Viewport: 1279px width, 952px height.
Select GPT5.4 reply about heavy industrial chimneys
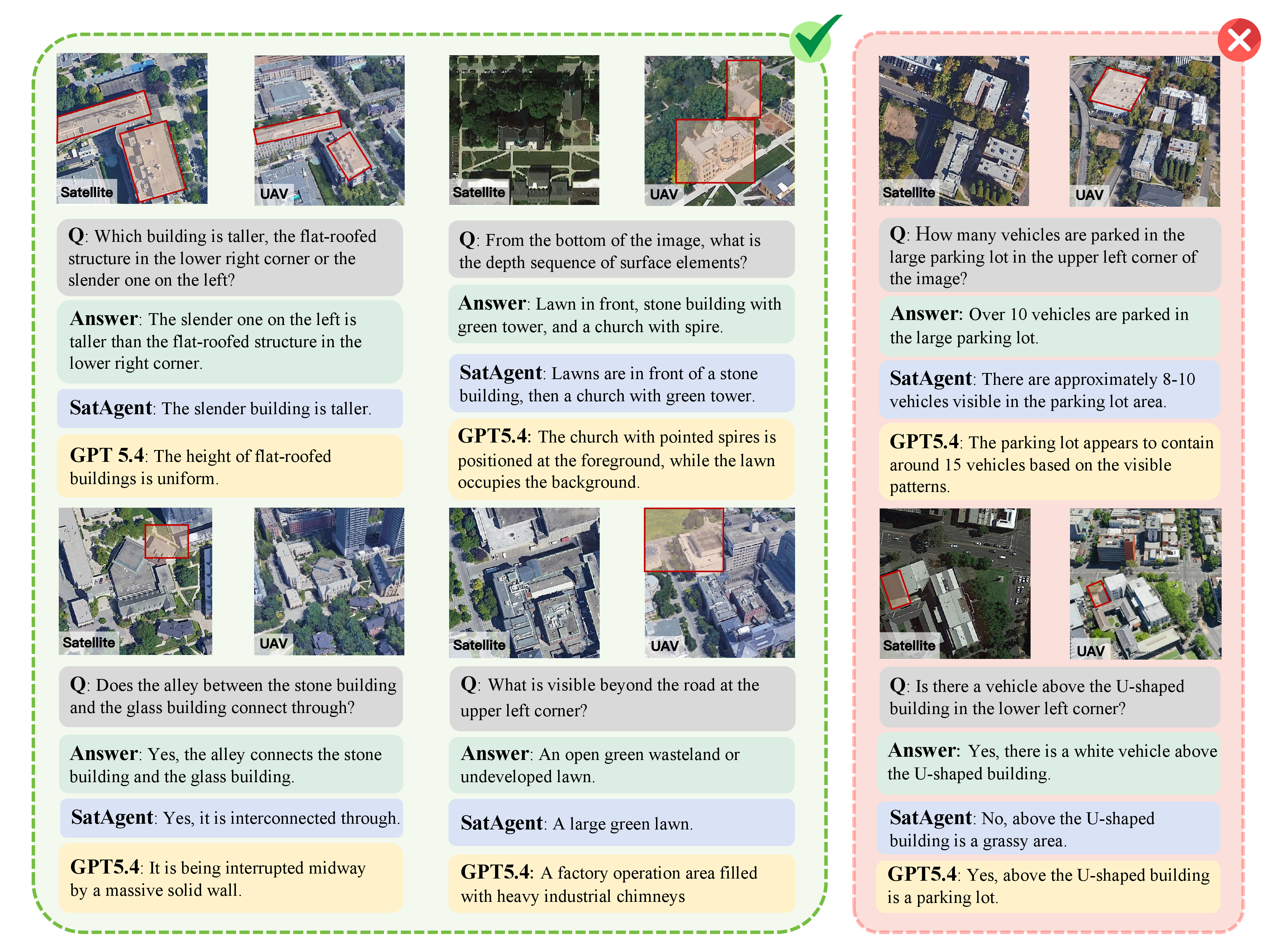pos(621,884)
